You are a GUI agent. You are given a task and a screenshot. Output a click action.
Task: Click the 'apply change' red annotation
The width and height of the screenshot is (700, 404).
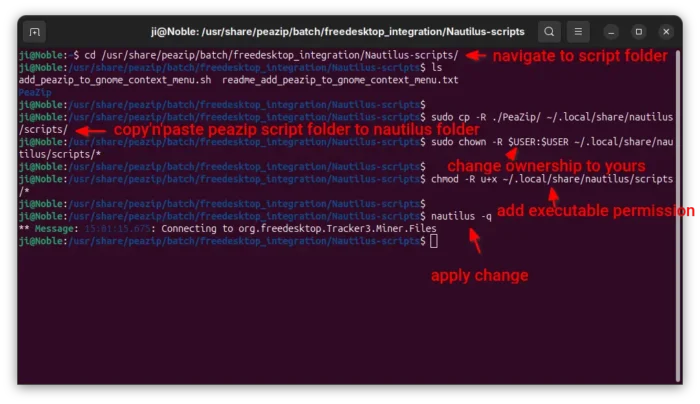pos(479,275)
